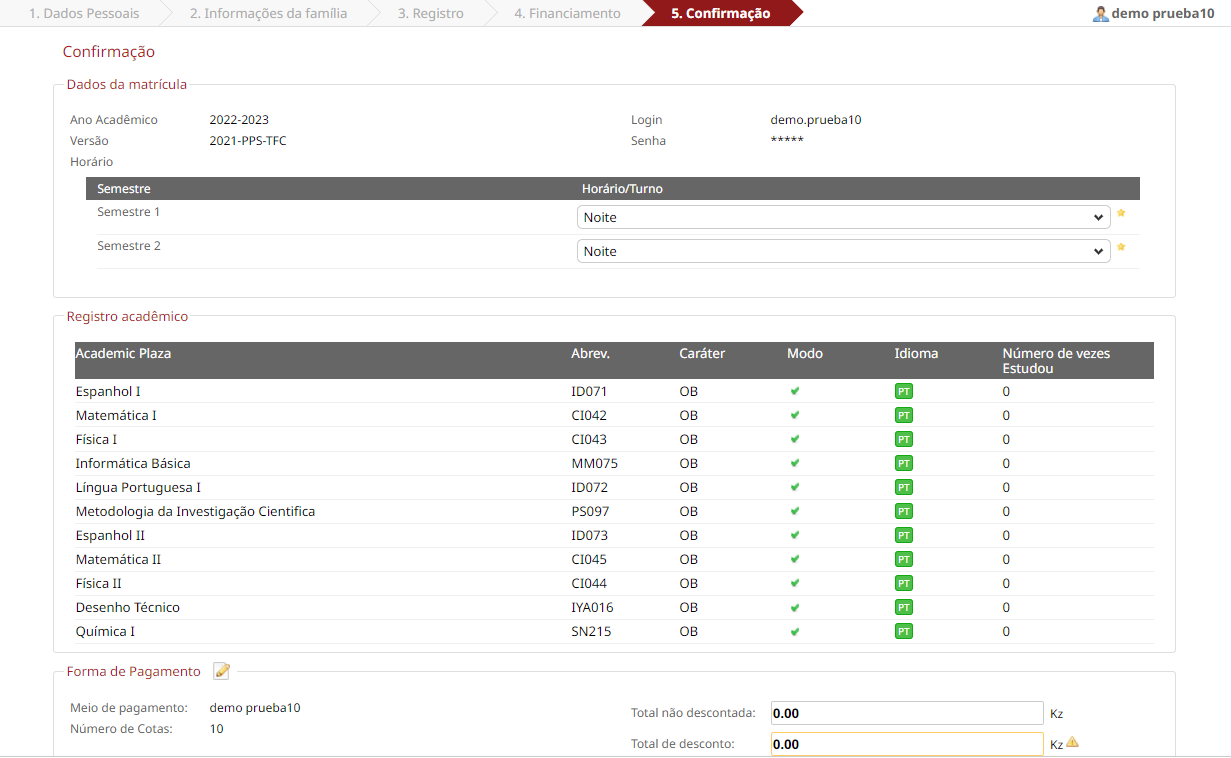Click the PT language badge for Espanhol I
The height and width of the screenshot is (758, 1231).
point(903,391)
